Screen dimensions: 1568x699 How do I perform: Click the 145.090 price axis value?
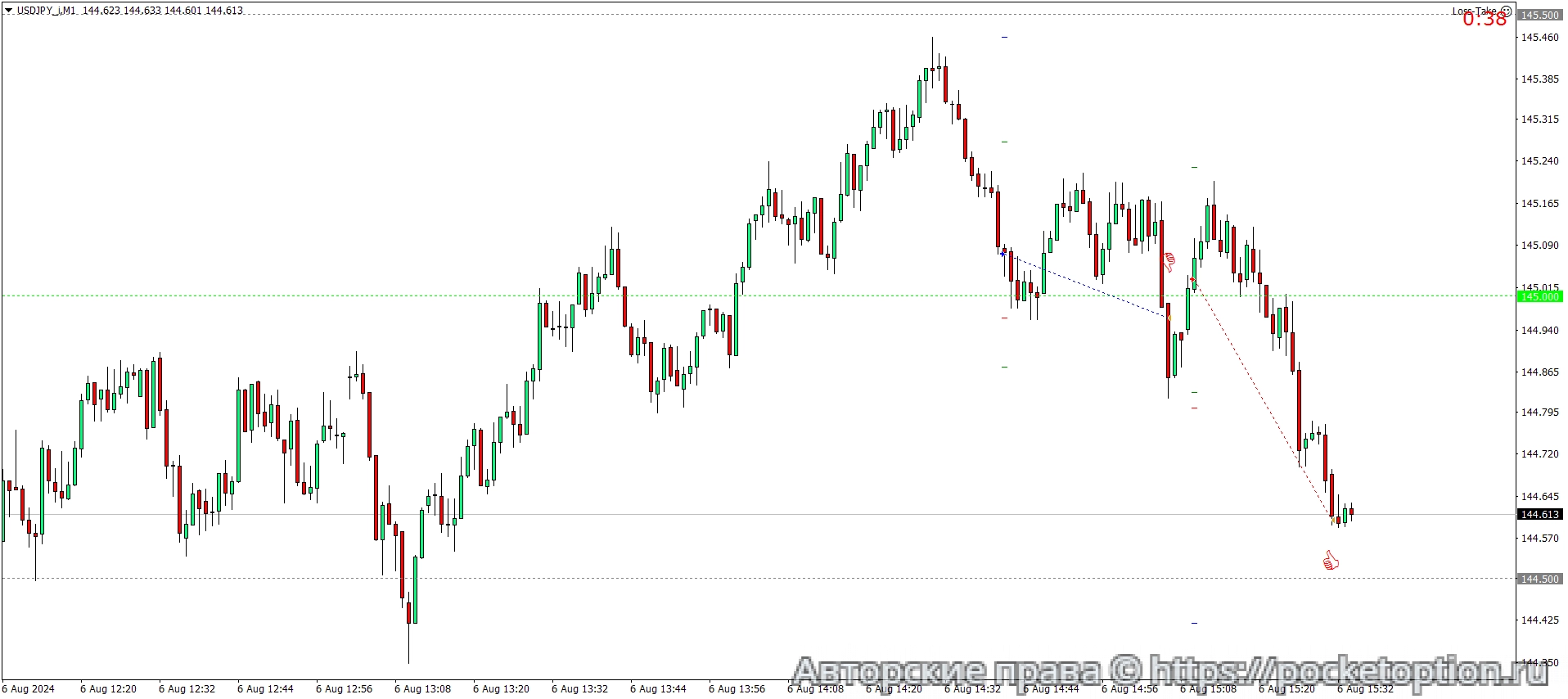[x=1539, y=245]
